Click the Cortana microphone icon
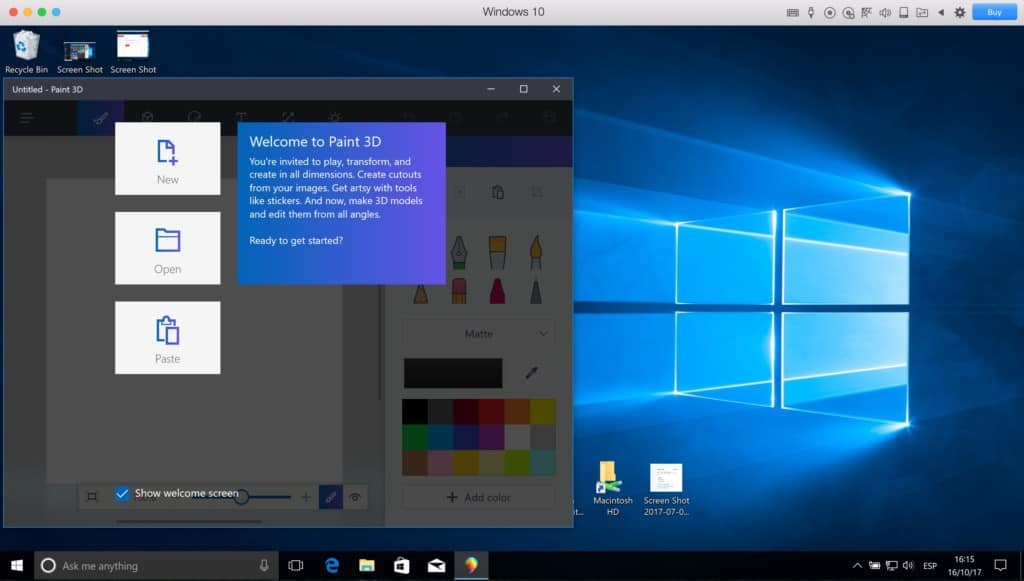The height and width of the screenshot is (581, 1024). (264, 565)
